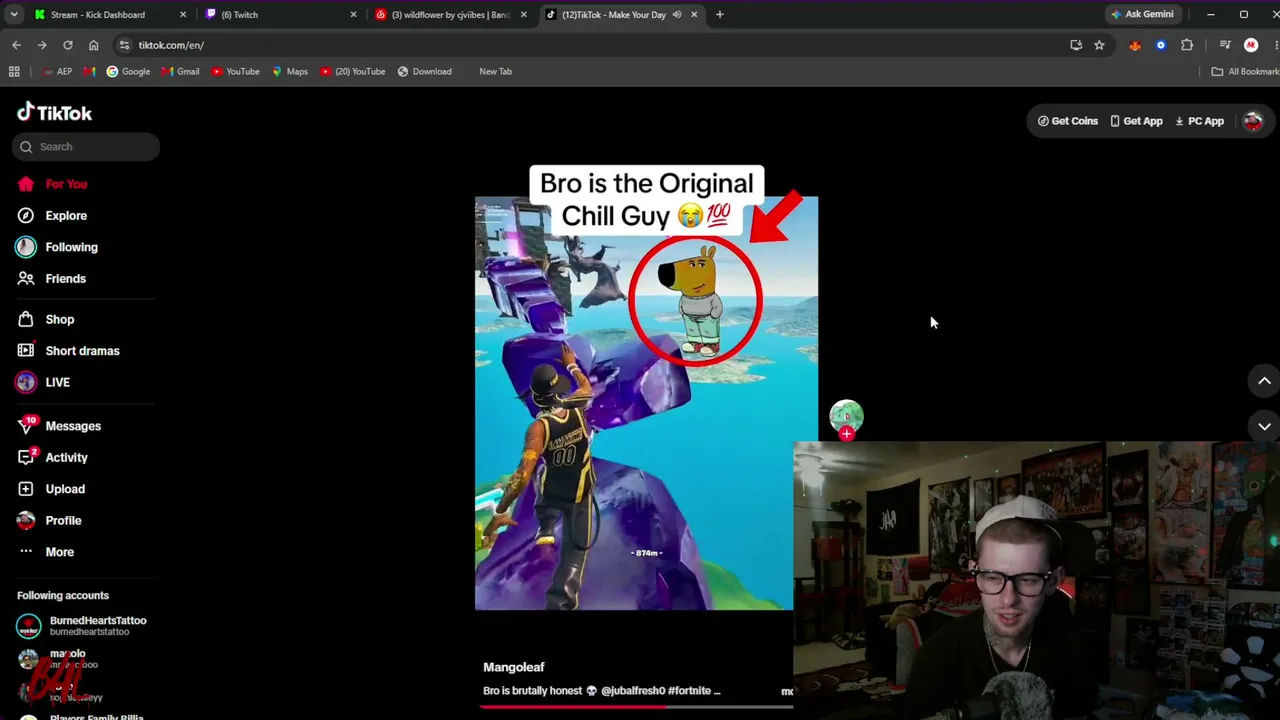Screen dimensions: 1280x720
Task: Click the #fortnite hashtag in caption
Action: 690,691
